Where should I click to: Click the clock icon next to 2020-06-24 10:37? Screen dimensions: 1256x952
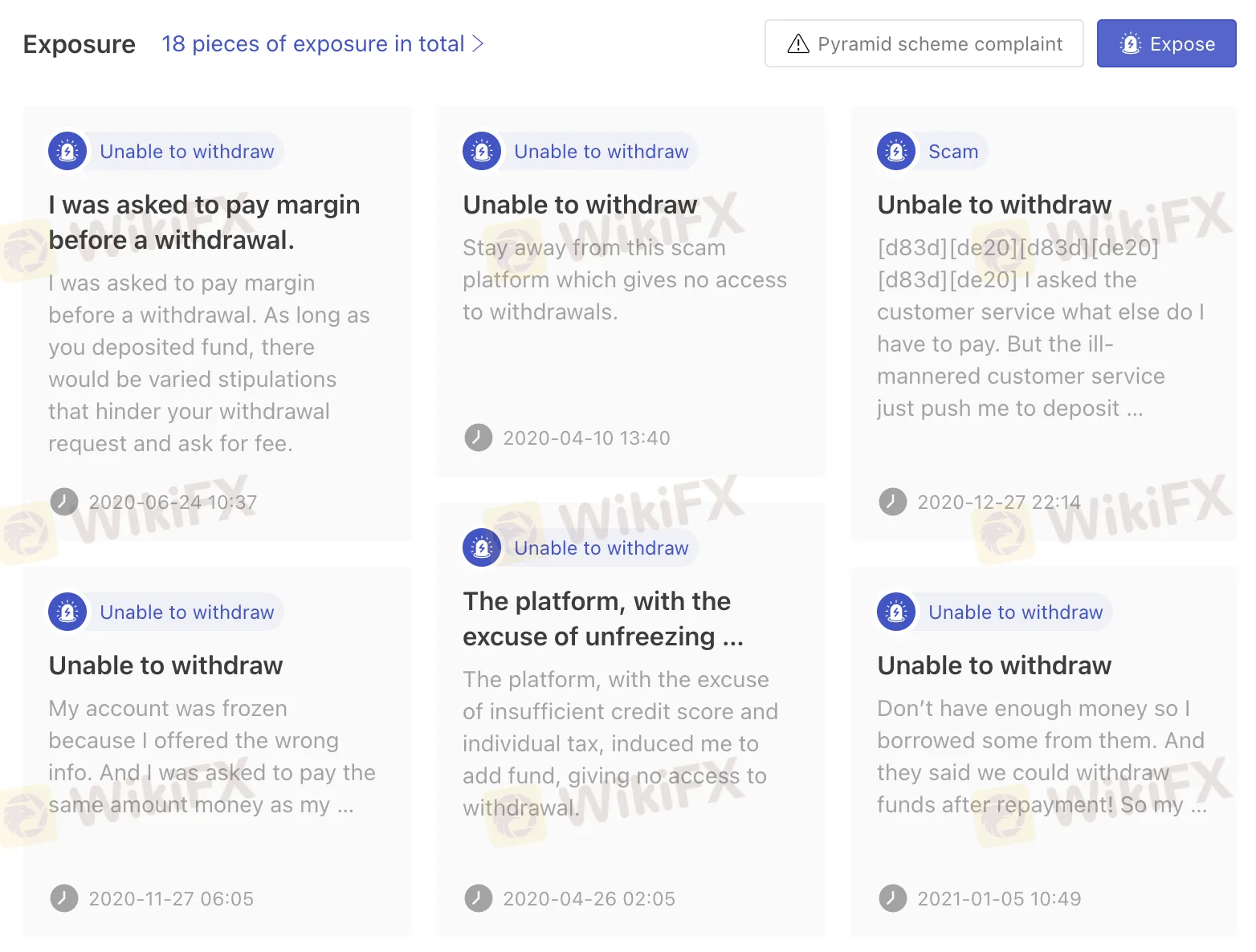63,502
